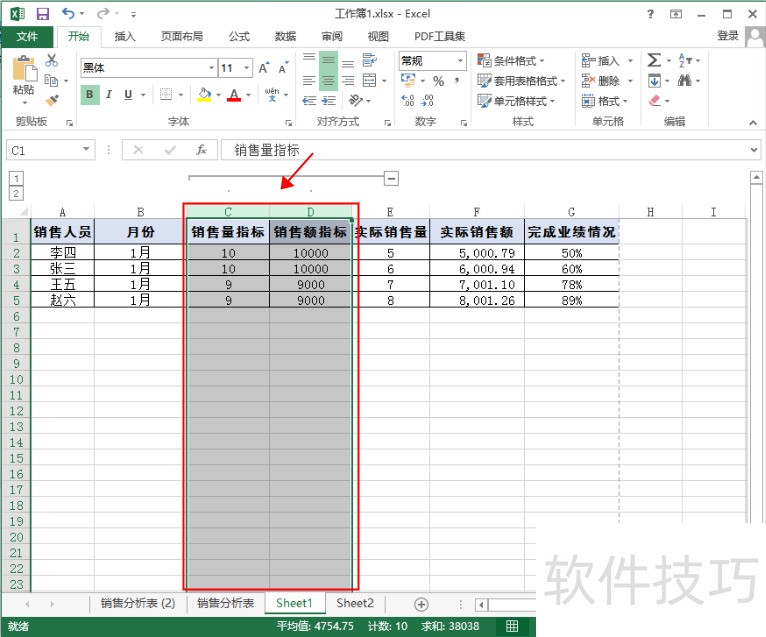Collapse the column group with minus button

pos(391,178)
